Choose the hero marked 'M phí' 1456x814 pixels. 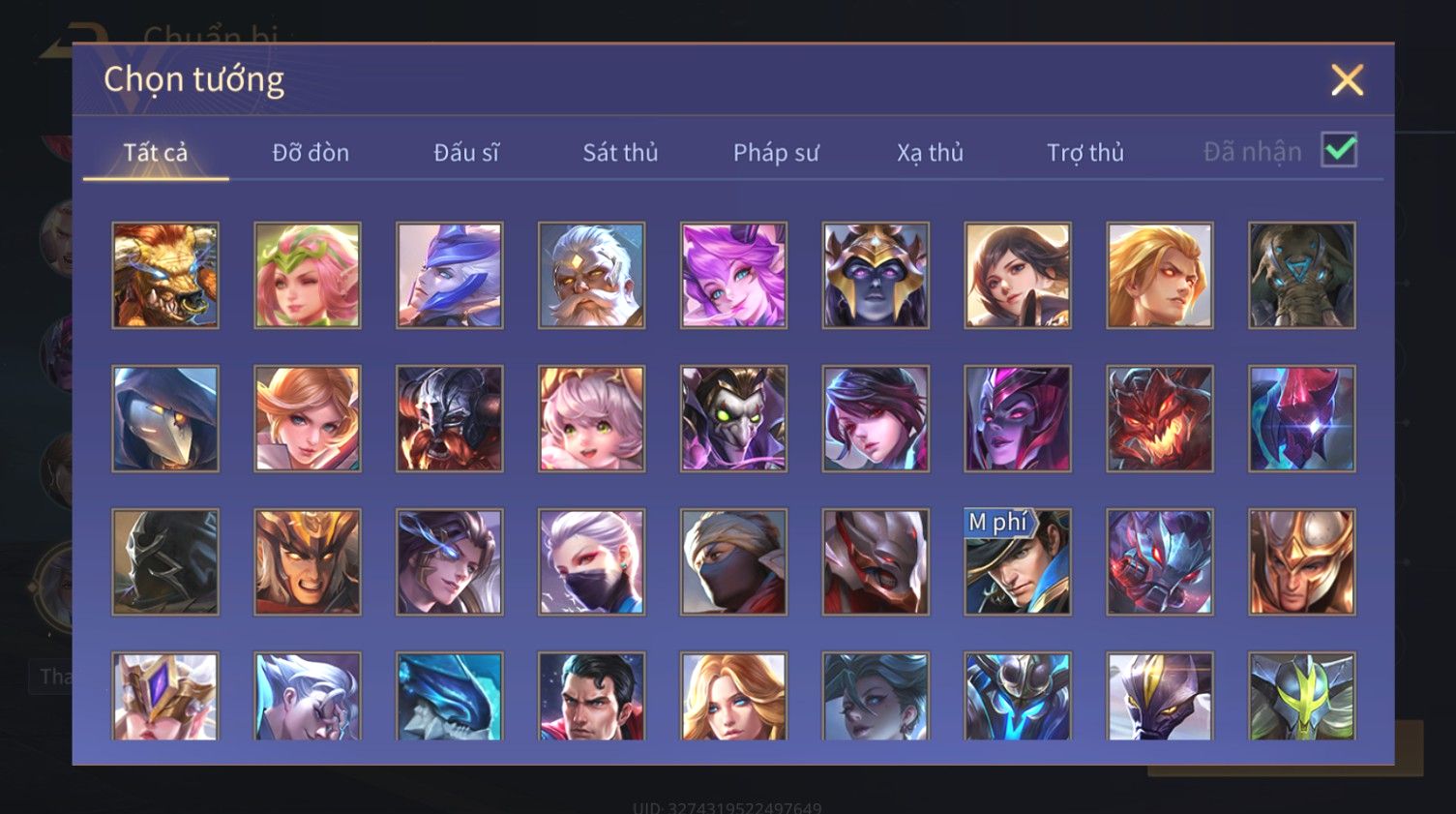coord(1018,562)
